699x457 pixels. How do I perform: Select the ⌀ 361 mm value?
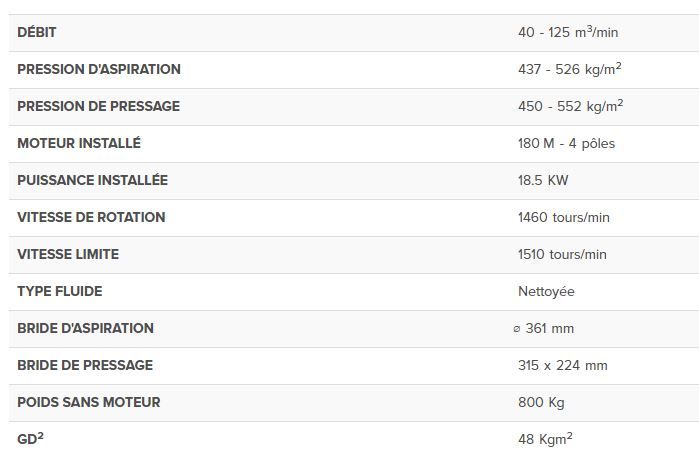pyautogui.click(x=543, y=329)
